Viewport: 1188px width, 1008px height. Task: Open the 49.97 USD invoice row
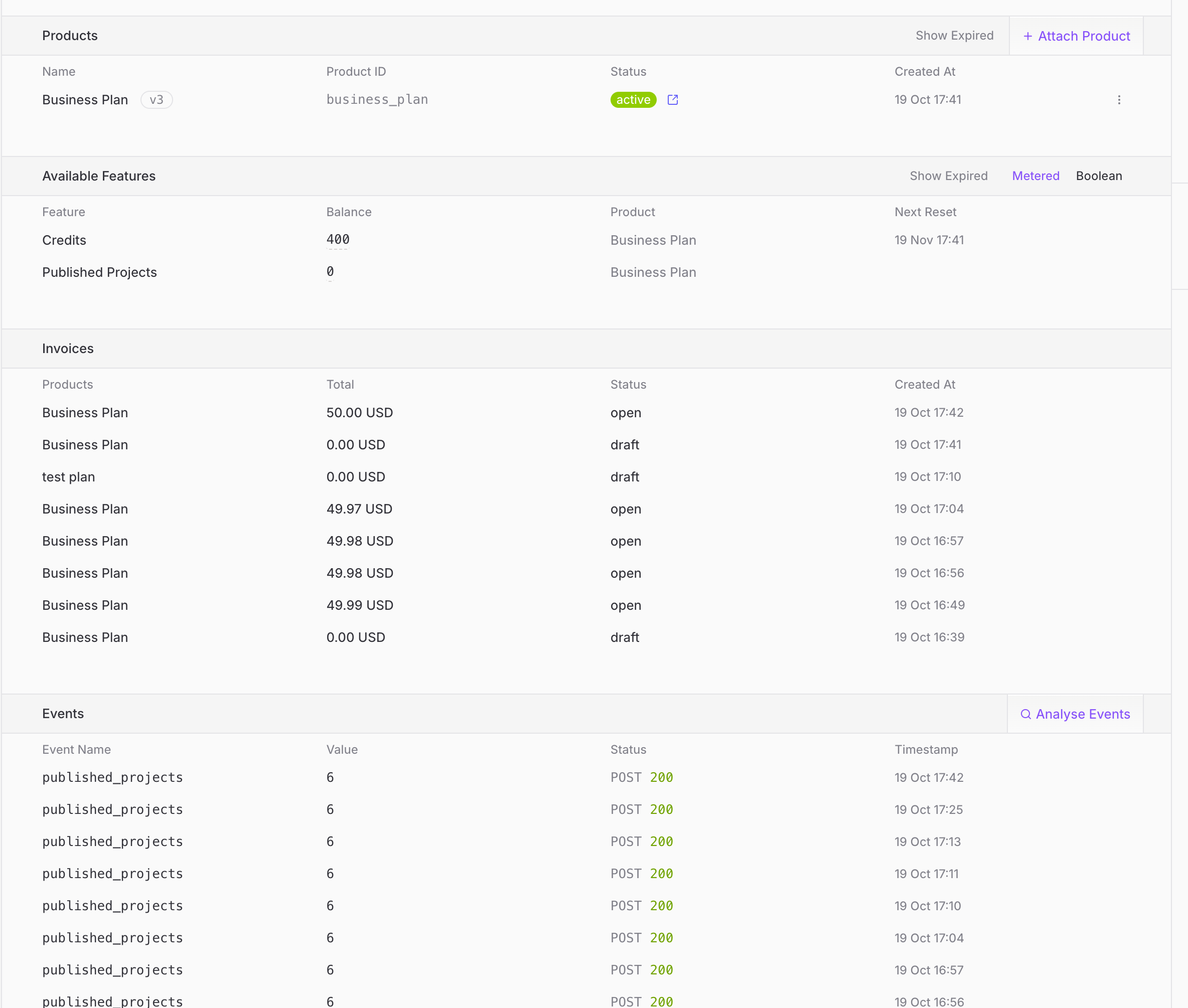pos(359,509)
